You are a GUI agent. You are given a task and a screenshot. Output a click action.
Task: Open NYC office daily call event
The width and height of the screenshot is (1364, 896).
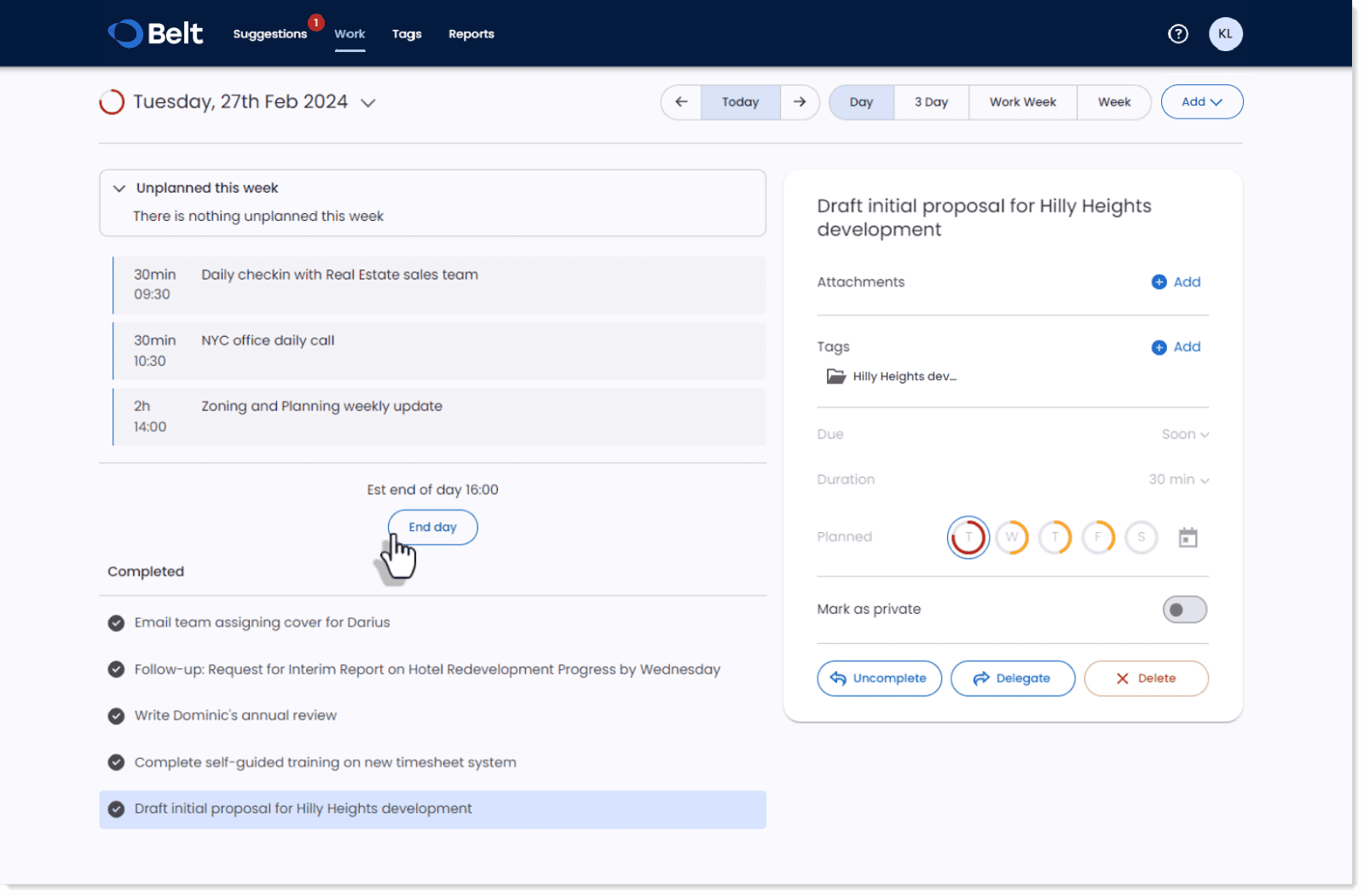pos(439,350)
